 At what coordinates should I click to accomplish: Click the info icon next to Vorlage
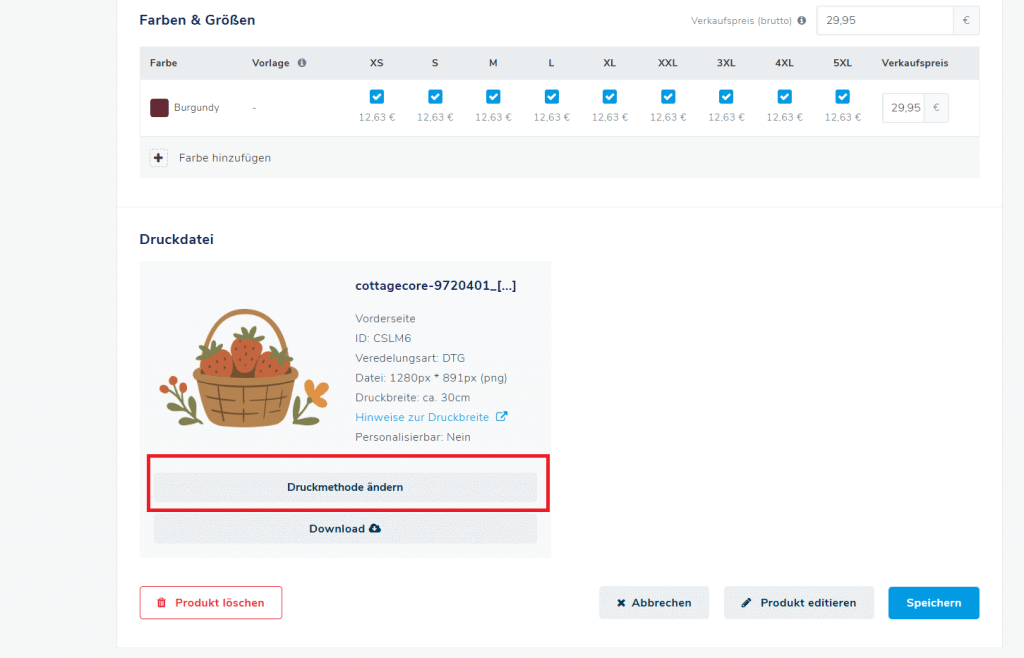[x=302, y=63]
